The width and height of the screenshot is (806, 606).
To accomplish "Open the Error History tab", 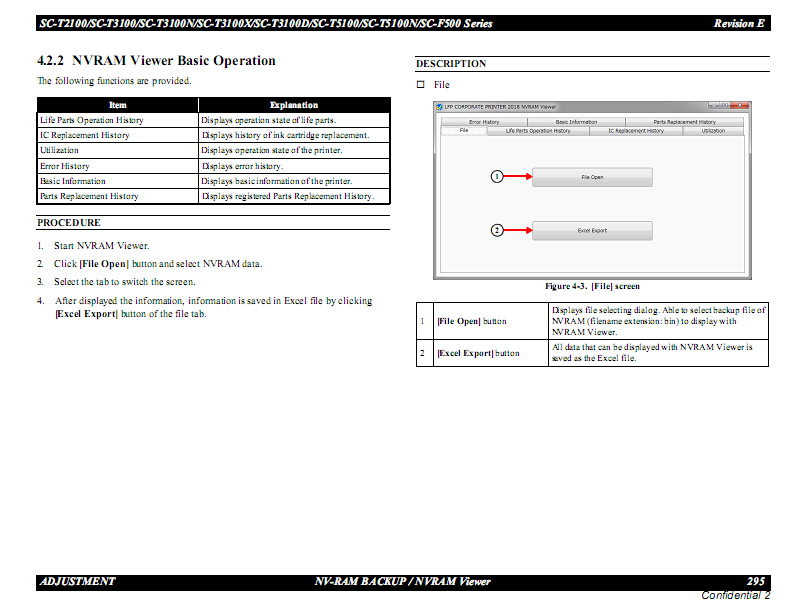I will pos(484,122).
